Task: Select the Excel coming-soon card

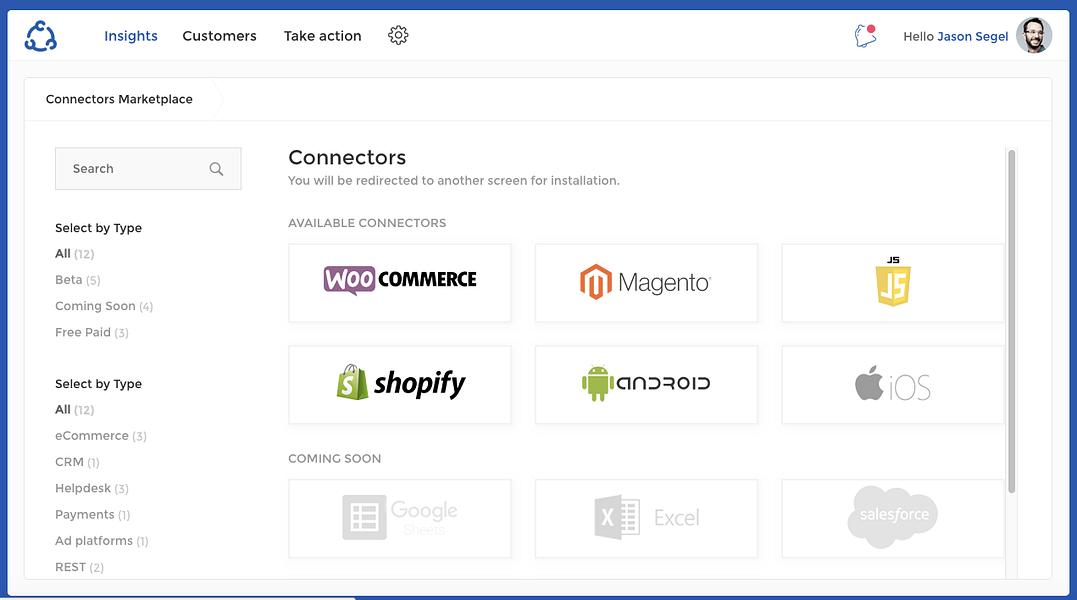Action: click(646, 518)
